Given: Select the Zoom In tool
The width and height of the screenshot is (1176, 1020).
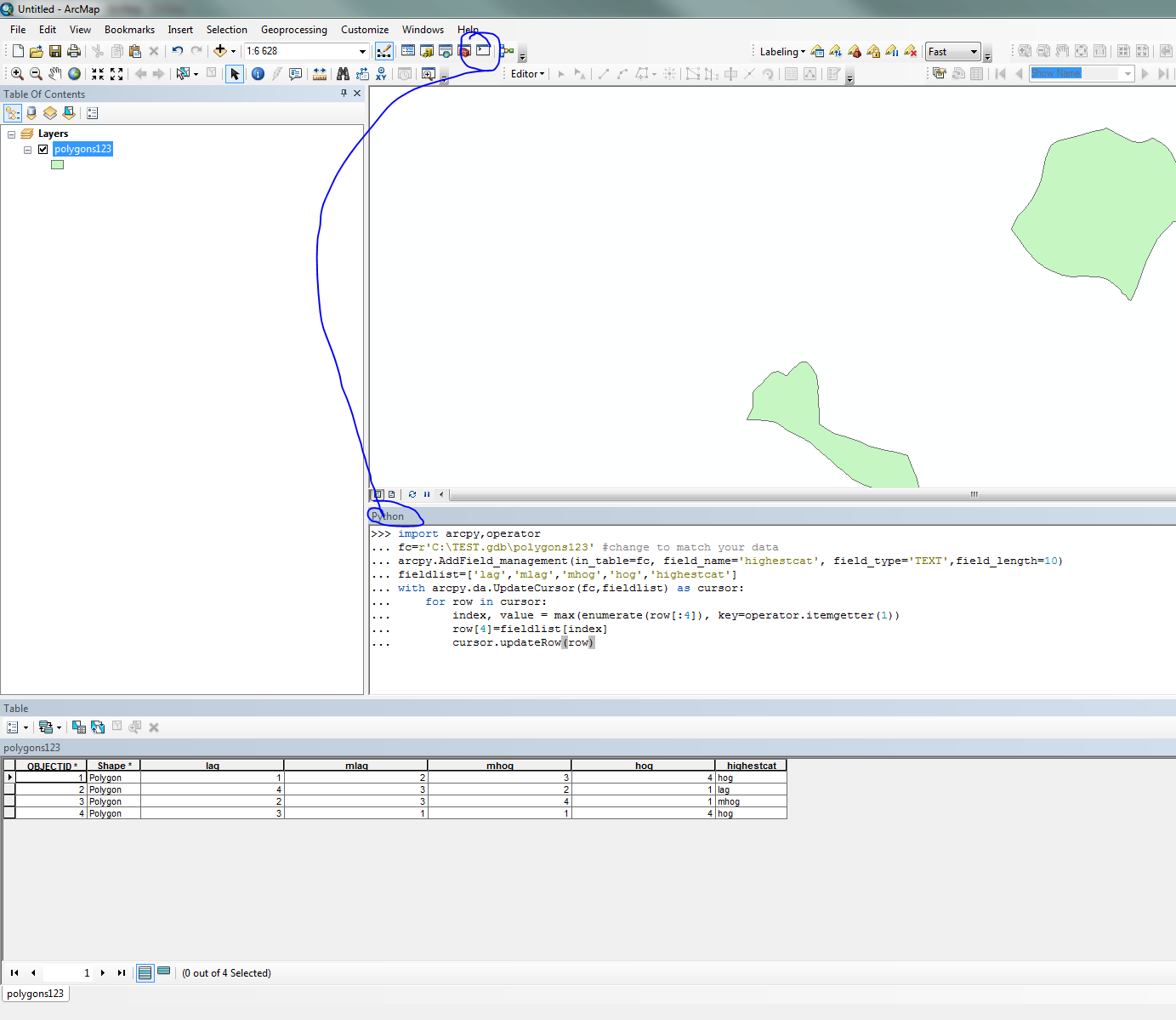Looking at the screenshot, I should [17, 74].
